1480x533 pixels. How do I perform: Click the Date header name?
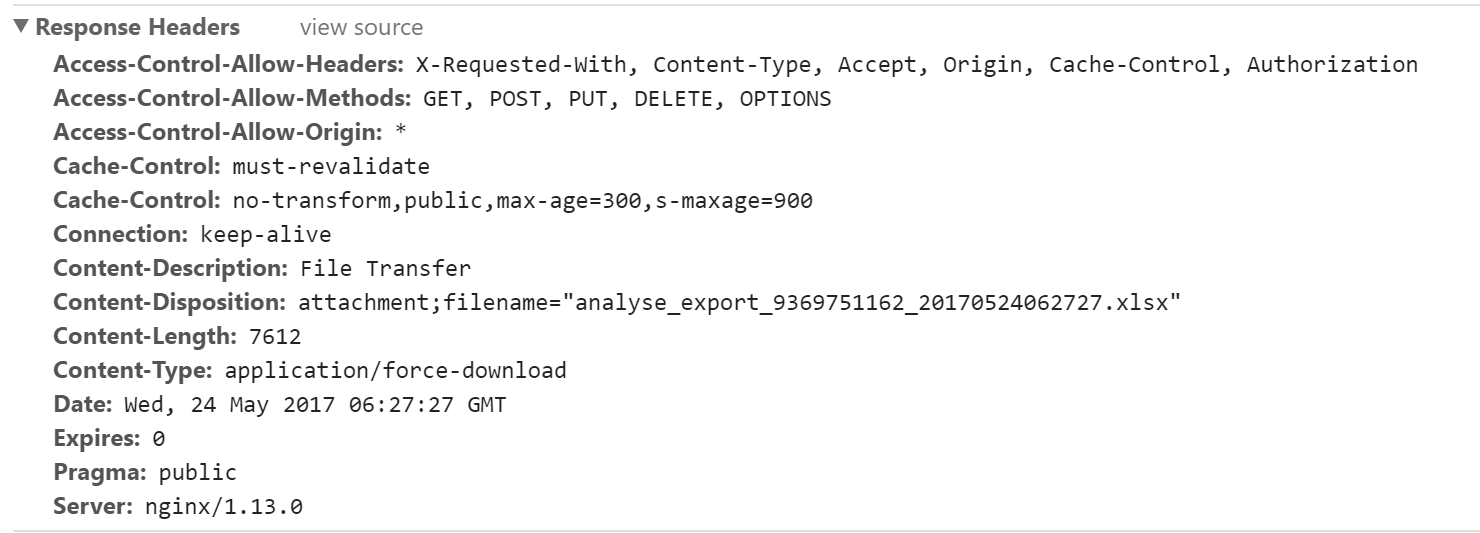(x=83, y=405)
